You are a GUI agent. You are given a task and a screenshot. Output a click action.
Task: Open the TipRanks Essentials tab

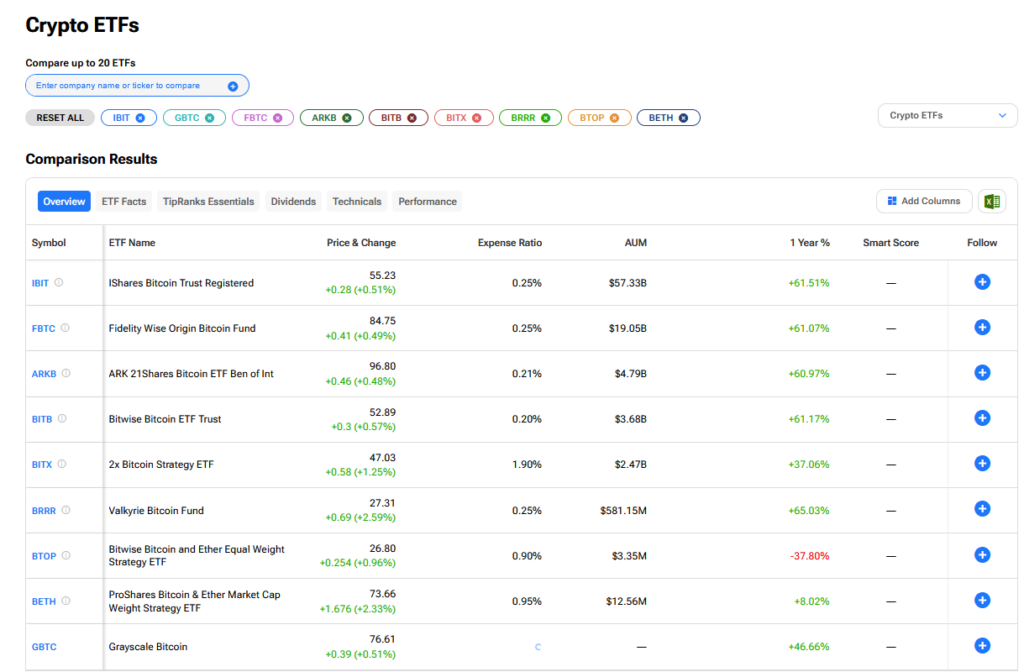click(208, 202)
